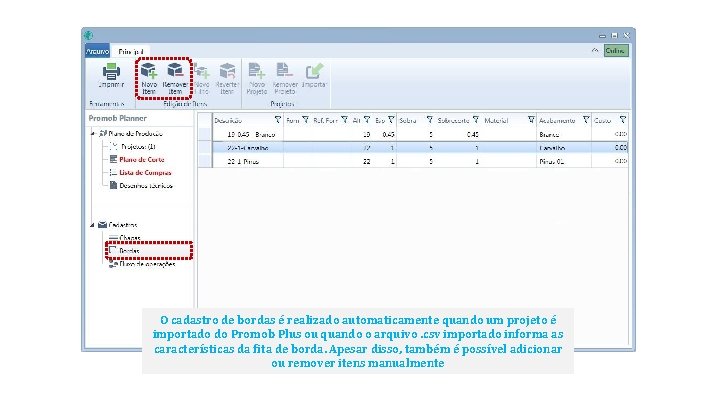This screenshot has height=405, width=720.
Task: Click the application logo in the title bar
Action: (89, 35)
